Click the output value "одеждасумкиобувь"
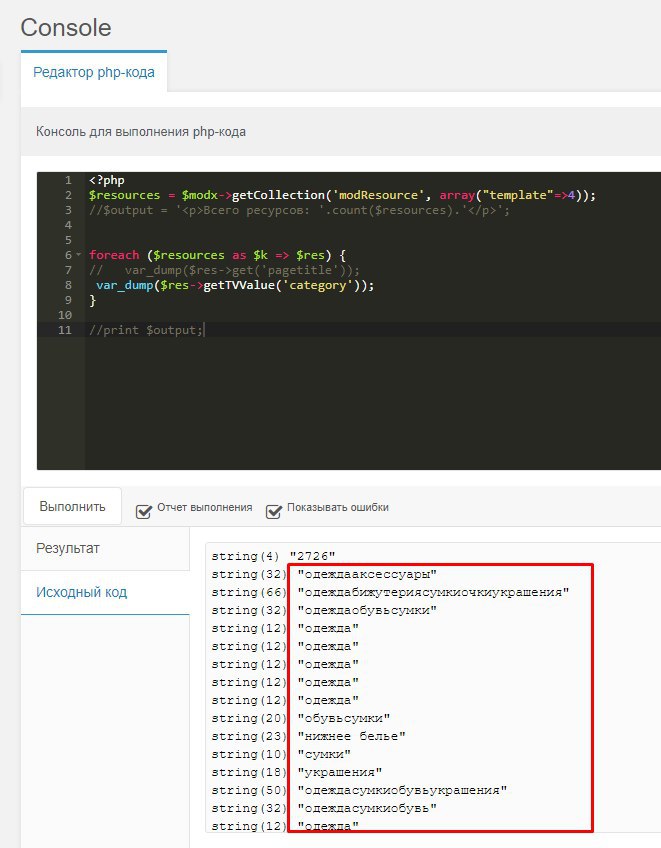The height and width of the screenshot is (848, 661). (367, 808)
